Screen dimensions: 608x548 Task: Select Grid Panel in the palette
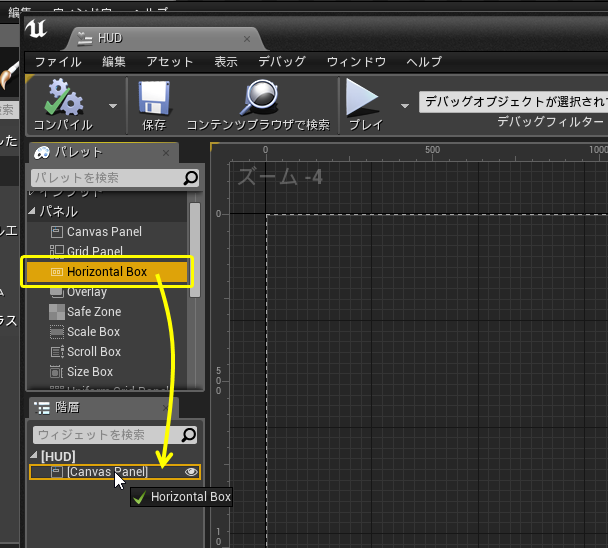[x=95, y=251]
